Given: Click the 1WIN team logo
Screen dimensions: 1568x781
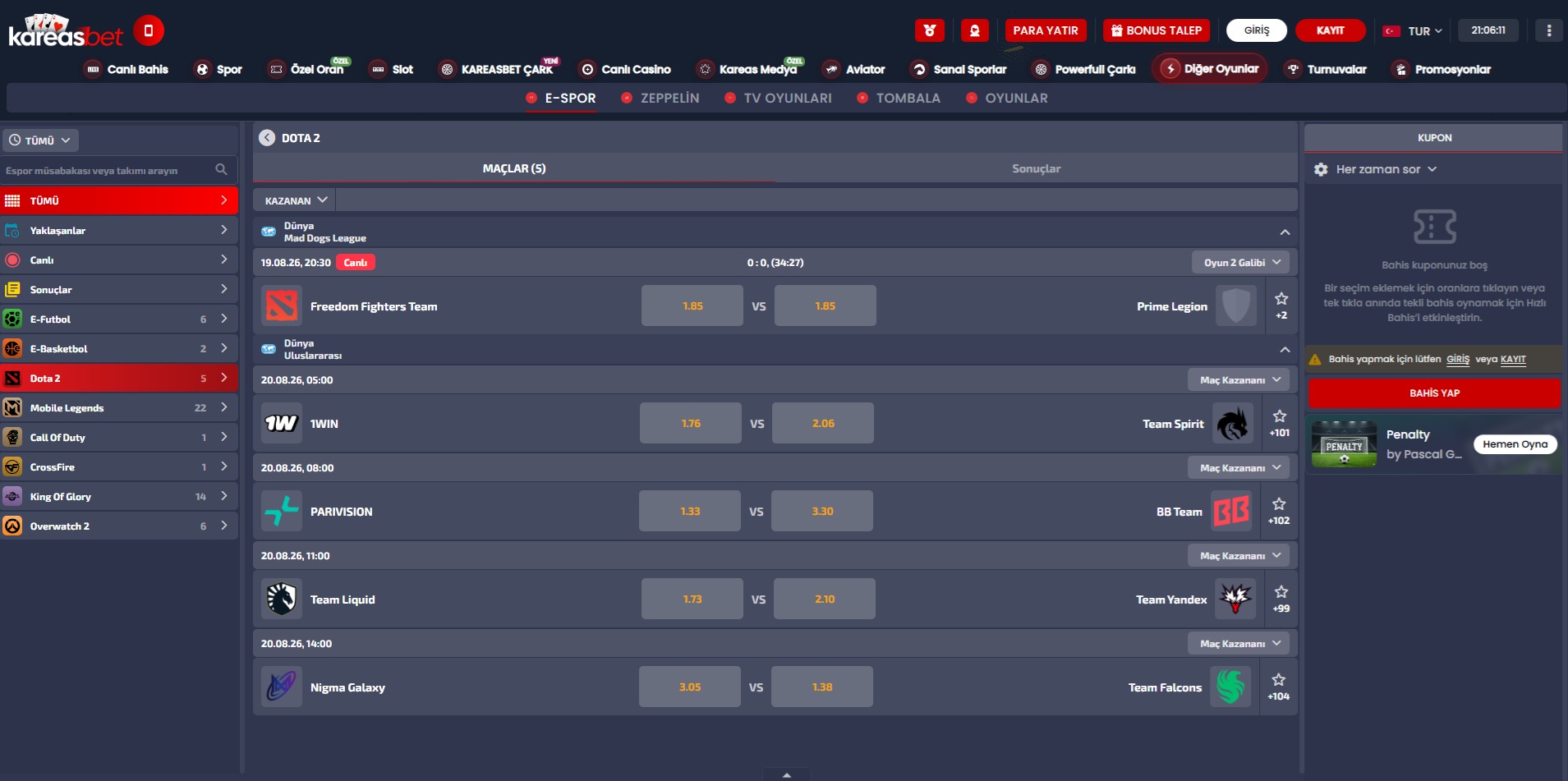Looking at the screenshot, I should coord(282,424).
